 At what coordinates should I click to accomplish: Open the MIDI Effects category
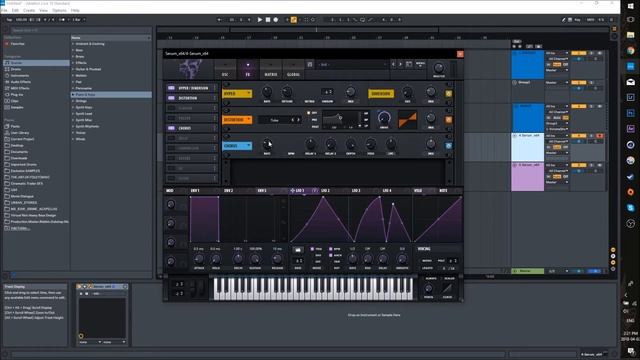20,88
